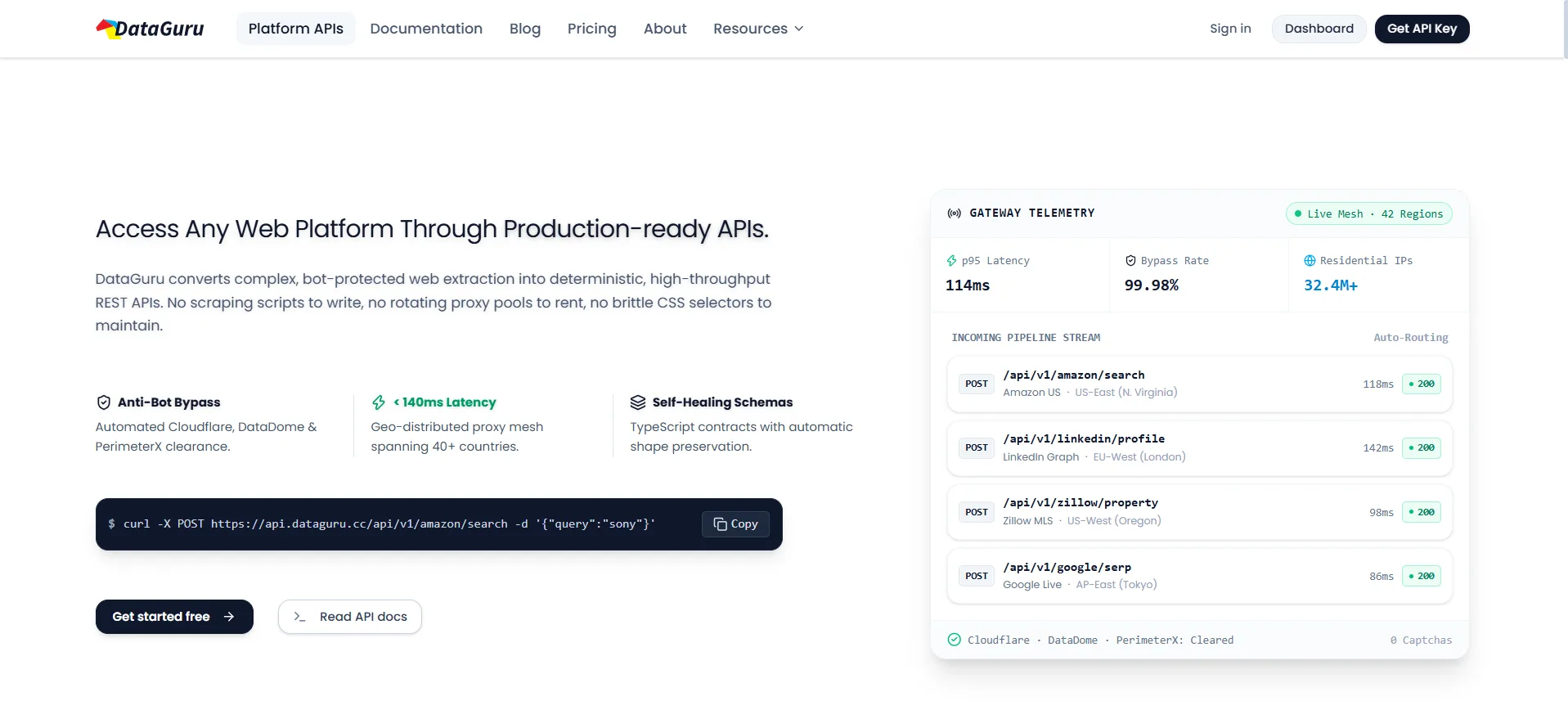
Task: Open the Platform APIs menu item
Action: point(296,29)
